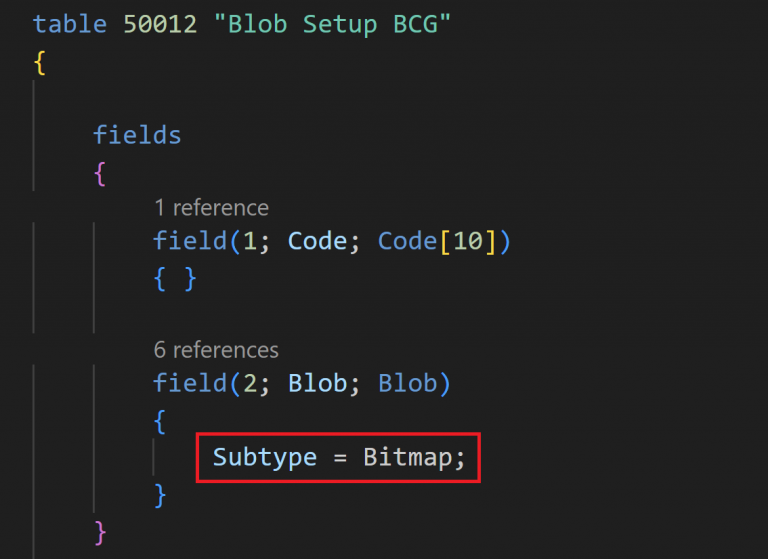
Task: Click the magenta opening brace under fields
Action: pyautogui.click(x=100, y=172)
